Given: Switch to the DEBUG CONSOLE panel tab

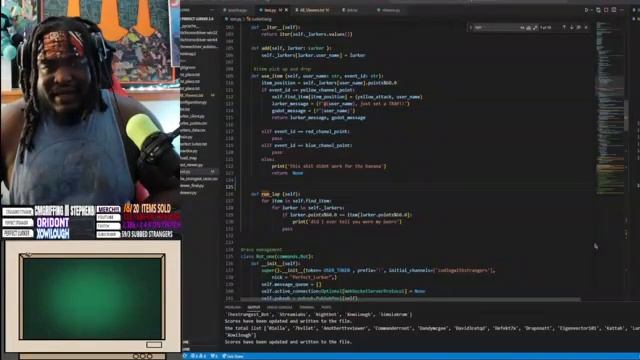Looking at the screenshot, I should (280, 307).
